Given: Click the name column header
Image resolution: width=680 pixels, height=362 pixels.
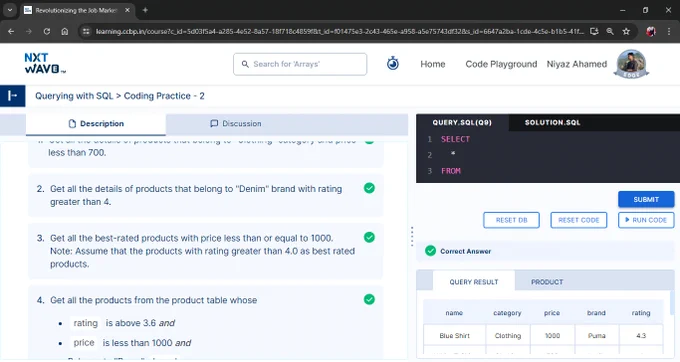Looking at the screenshot, I should (454, 313).
